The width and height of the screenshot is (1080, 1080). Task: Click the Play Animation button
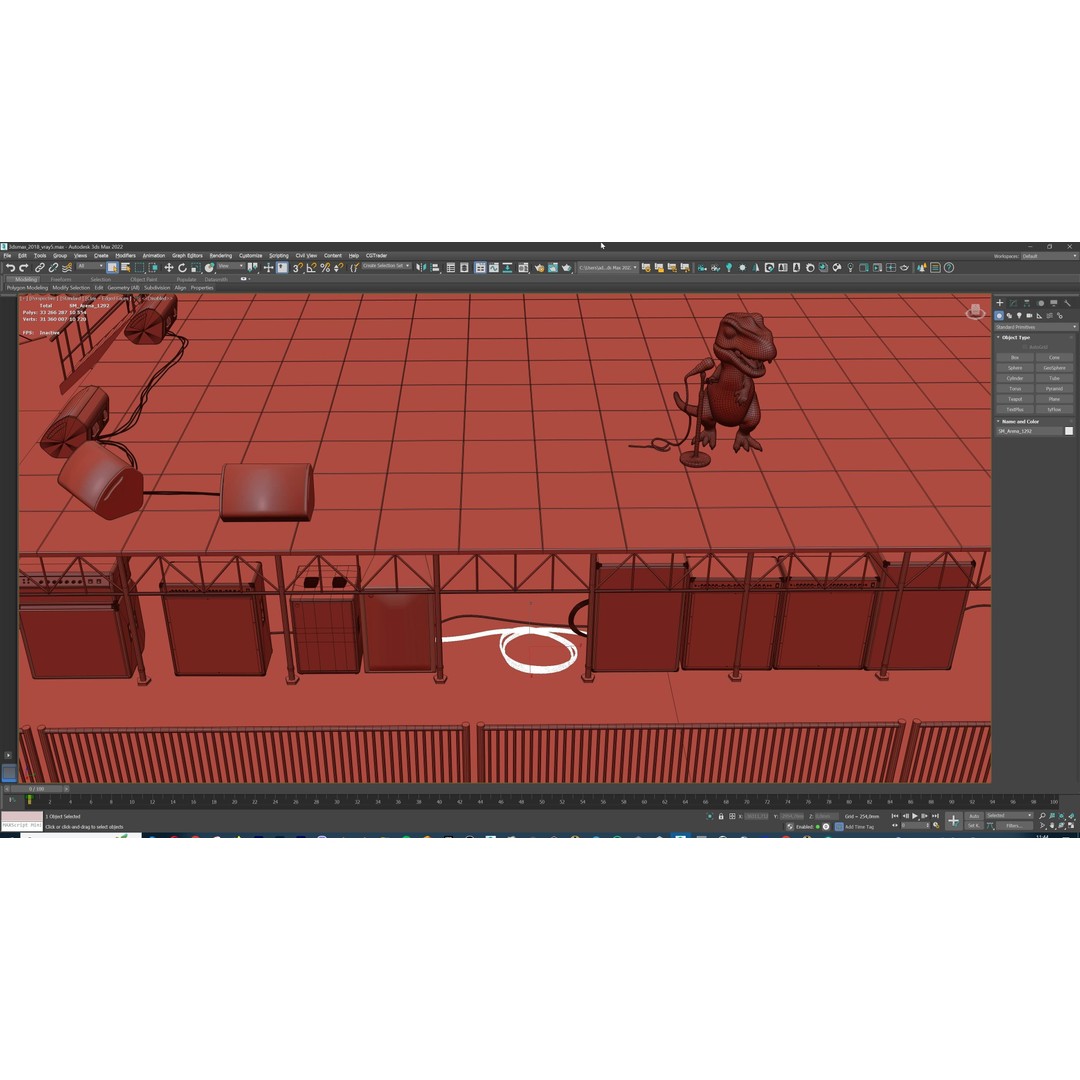(915, 816)
